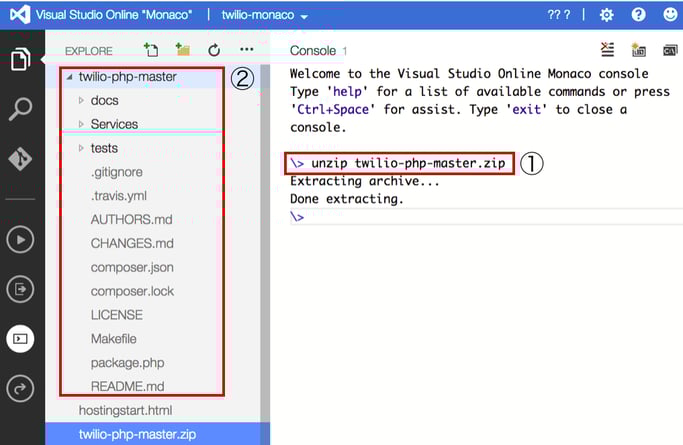Image resolution: width=683 pixels, height=445 pixels.
Task: Click the Visual Studio logo
Action: coord(20,15)
